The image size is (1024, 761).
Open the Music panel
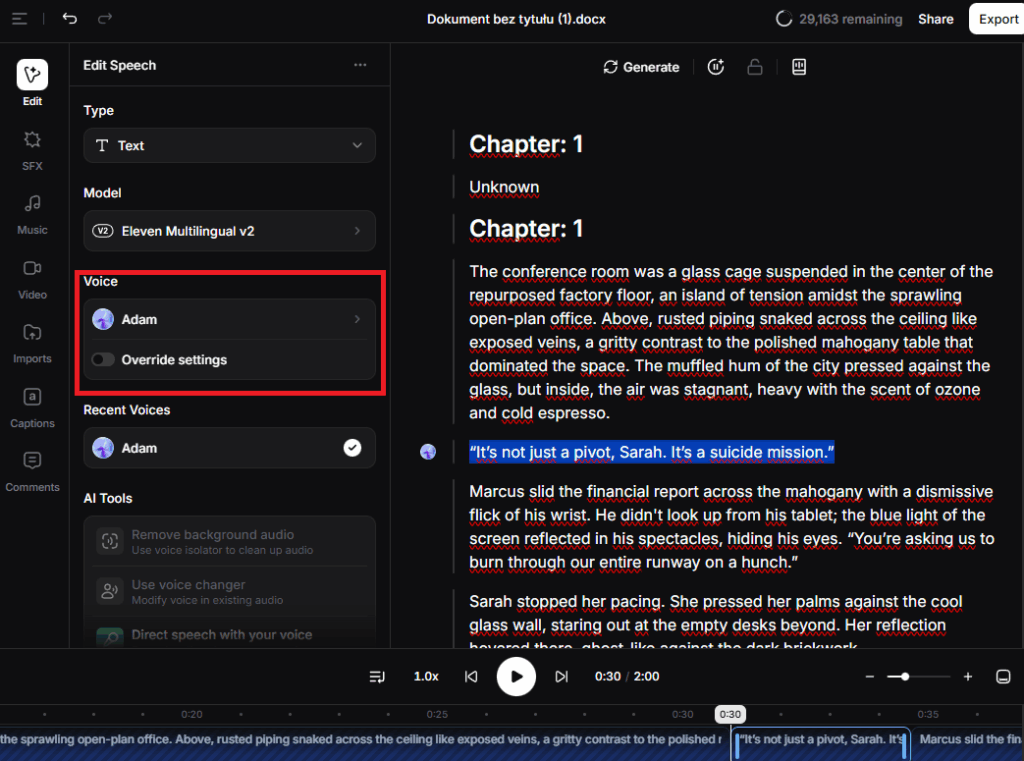[32, 214]
